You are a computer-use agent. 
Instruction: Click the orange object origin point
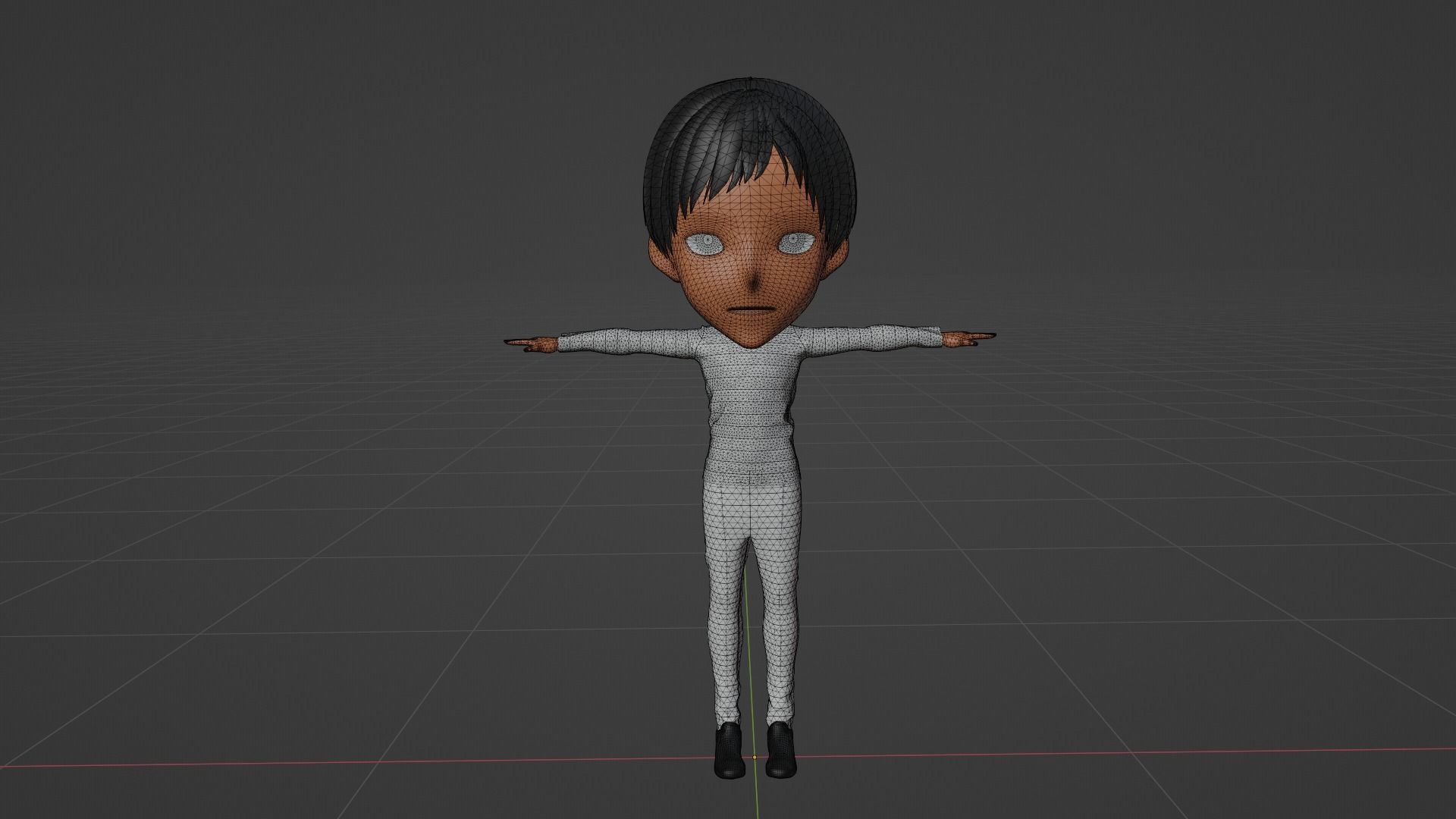(755, 757)
